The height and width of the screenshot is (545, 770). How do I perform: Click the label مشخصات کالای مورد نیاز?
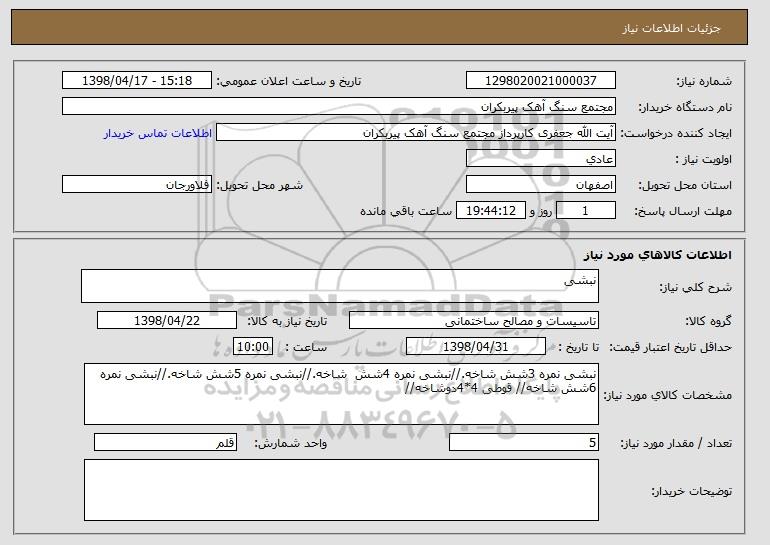pos(667,395)
